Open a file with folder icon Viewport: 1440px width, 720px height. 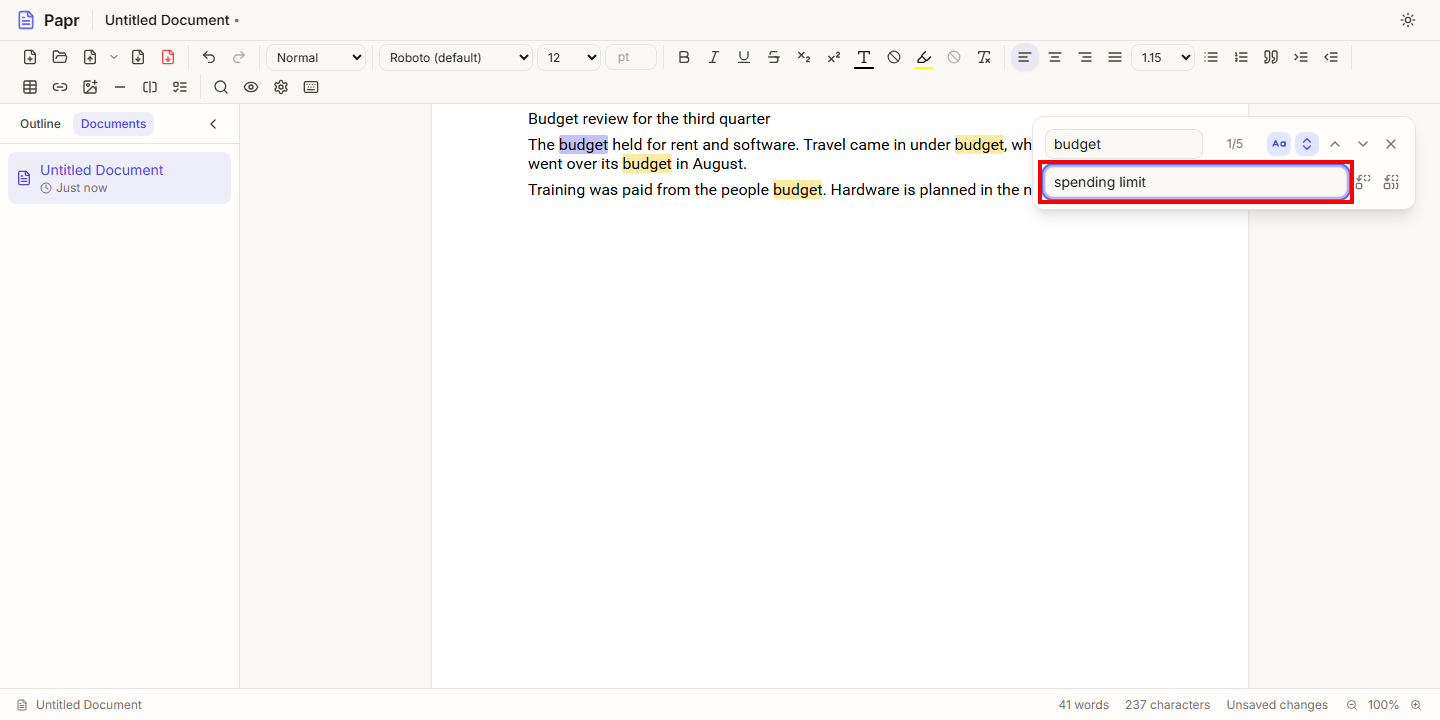(x=60, y=57)
